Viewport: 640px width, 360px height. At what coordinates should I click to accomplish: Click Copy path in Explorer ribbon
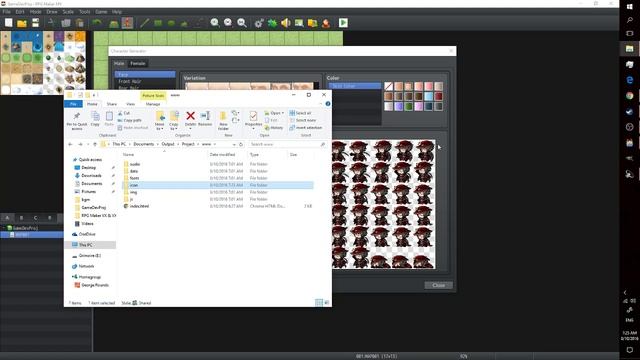[x=130, y=120]
